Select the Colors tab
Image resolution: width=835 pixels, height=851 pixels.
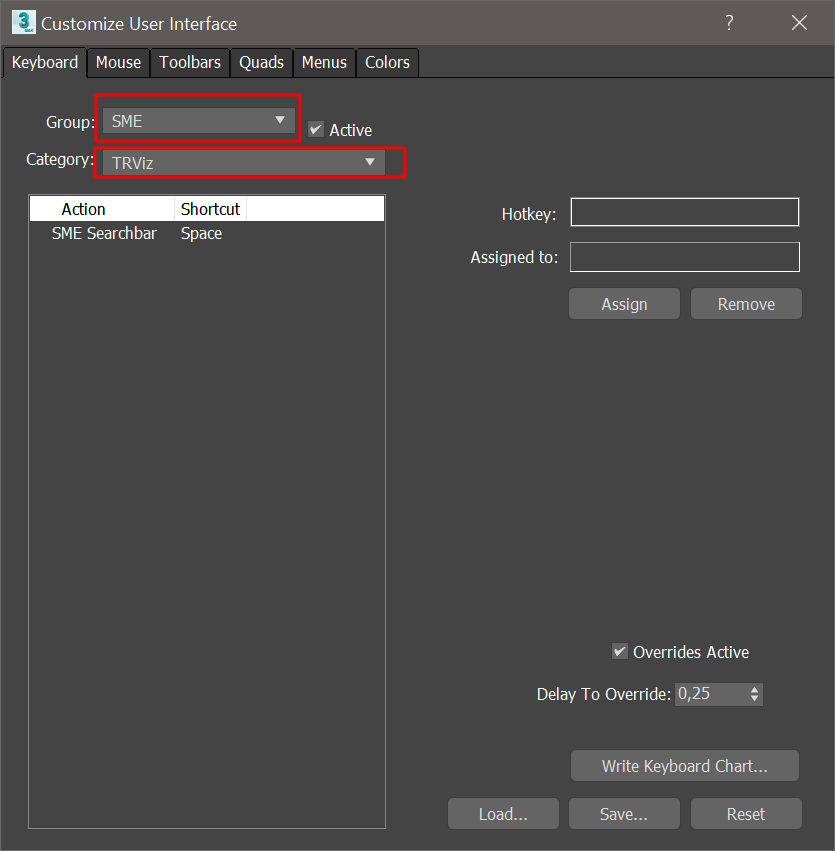coord(387,62)
